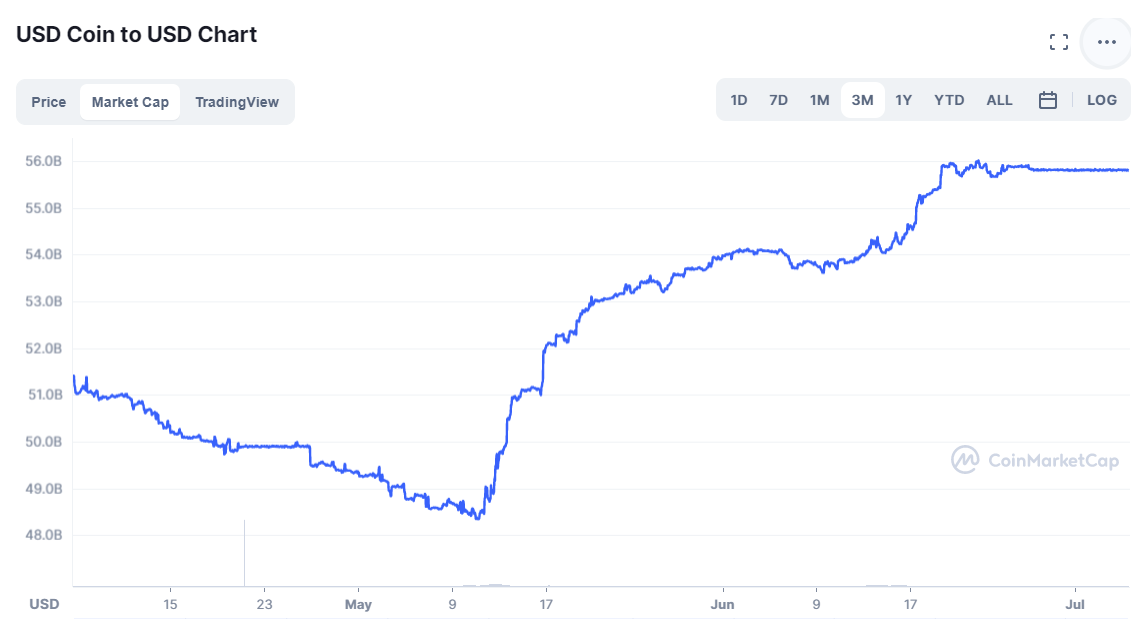Viewport: 1146px width, 619px height.
Task: Click the chart line low point near May 11
Action: tap(478, 517)
